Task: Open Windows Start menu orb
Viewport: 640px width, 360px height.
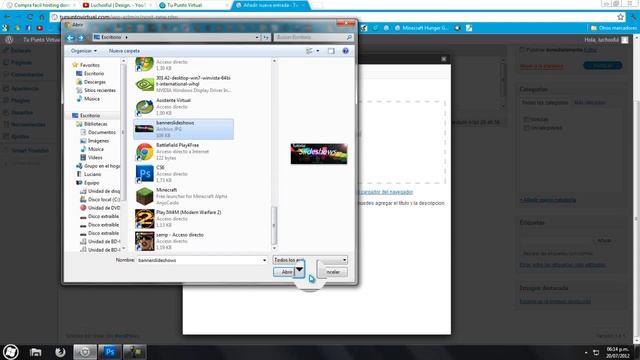Action: tap(11, 352)
